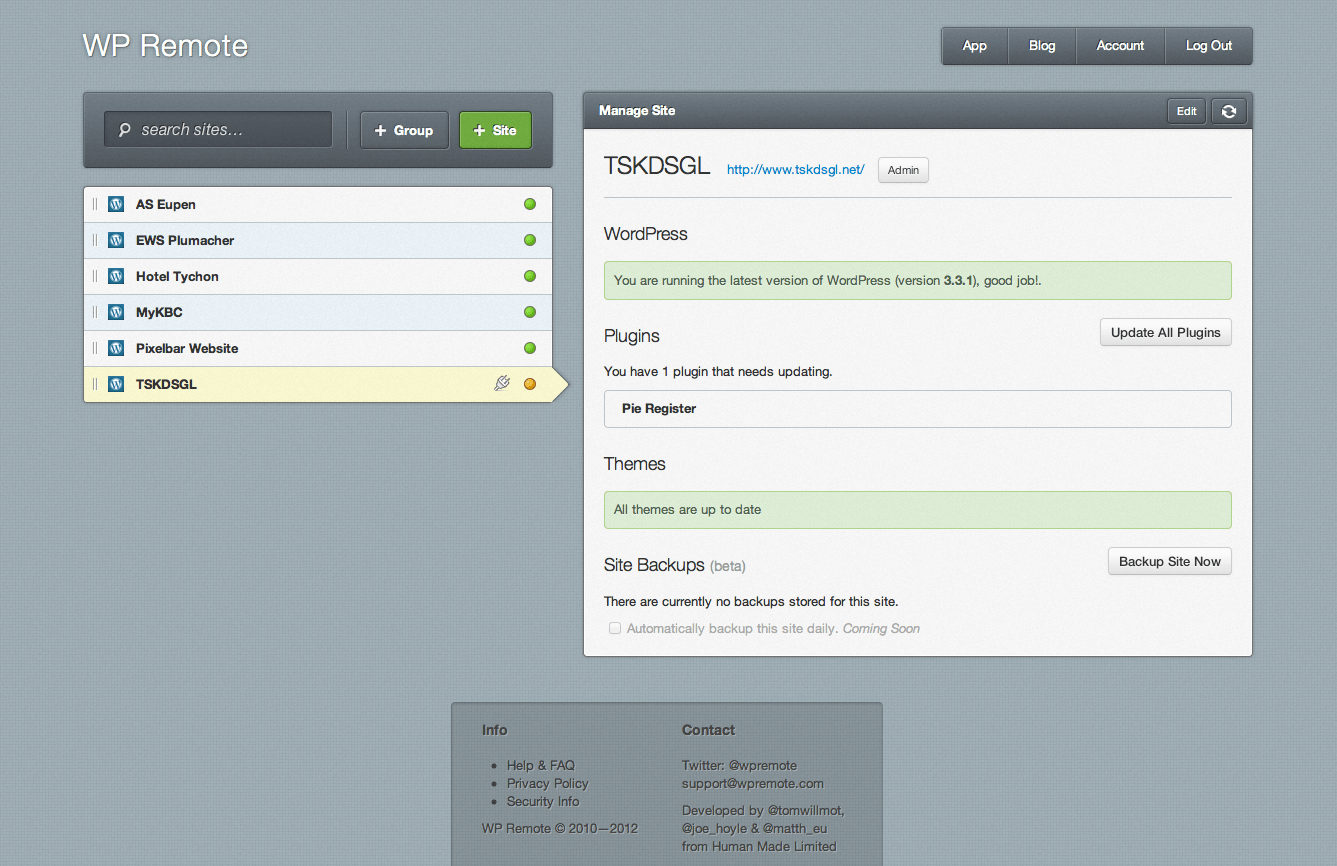This screenshot has width=1337, height=866.
Task: Click green status dot for Pixelbar Website
Action: [530, 348]
